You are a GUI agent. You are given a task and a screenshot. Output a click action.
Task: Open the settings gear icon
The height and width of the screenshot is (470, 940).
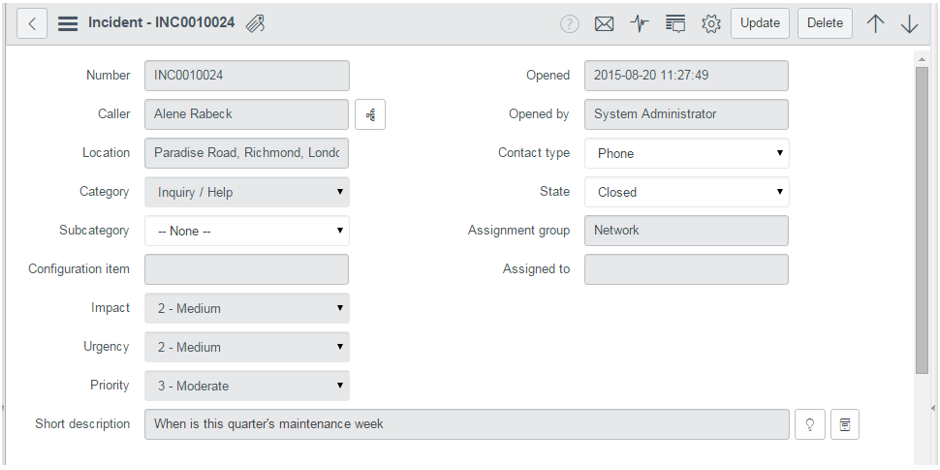click(x=711, y=24)
